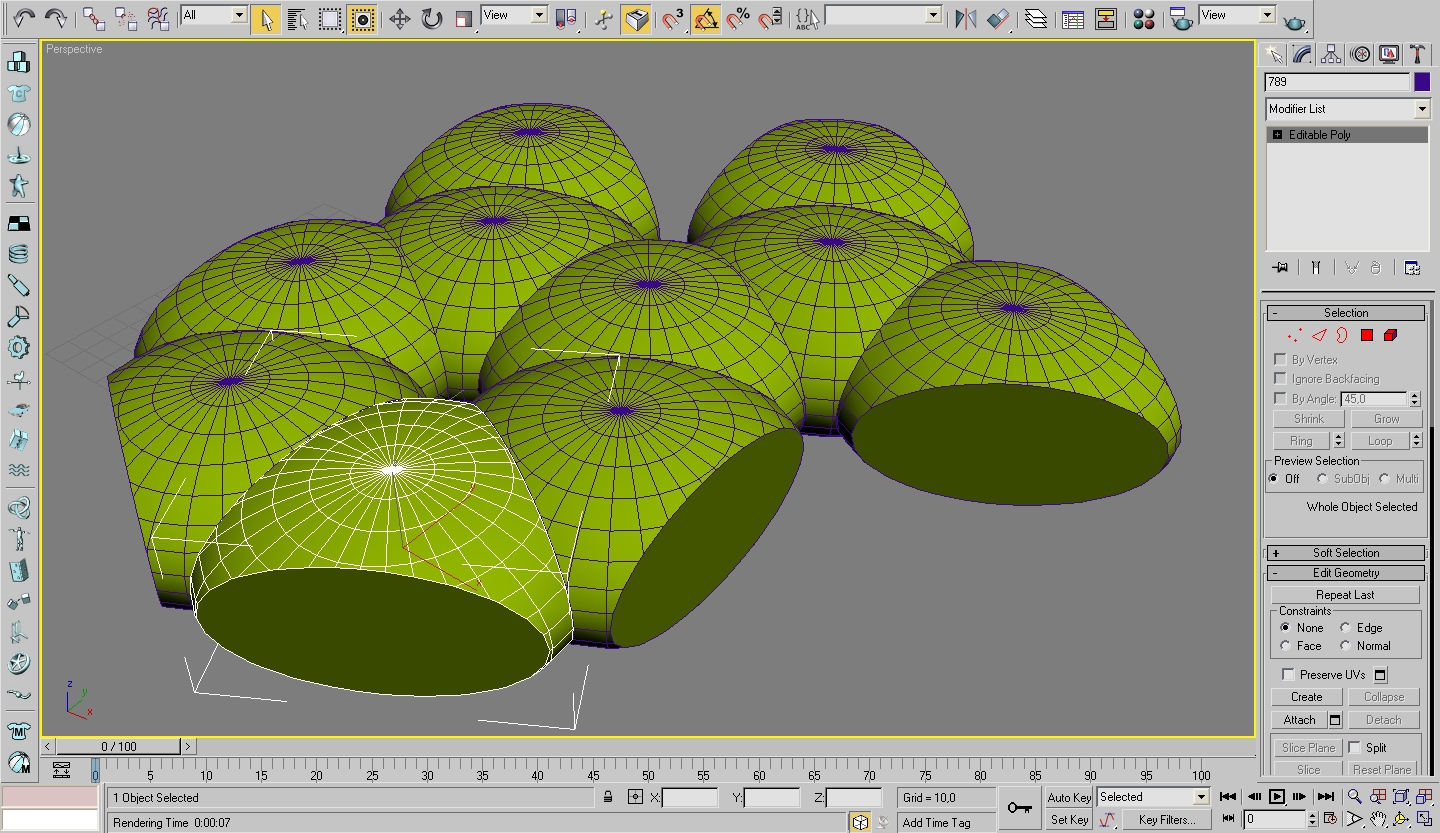Enable the Split checkbox

[1354, 747]
